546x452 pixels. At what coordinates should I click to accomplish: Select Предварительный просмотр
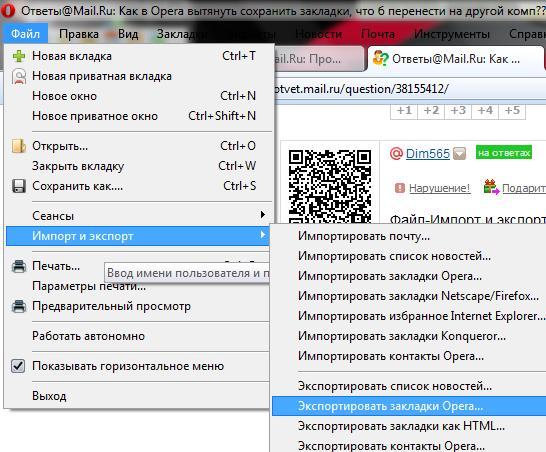(x=138, y=306)
